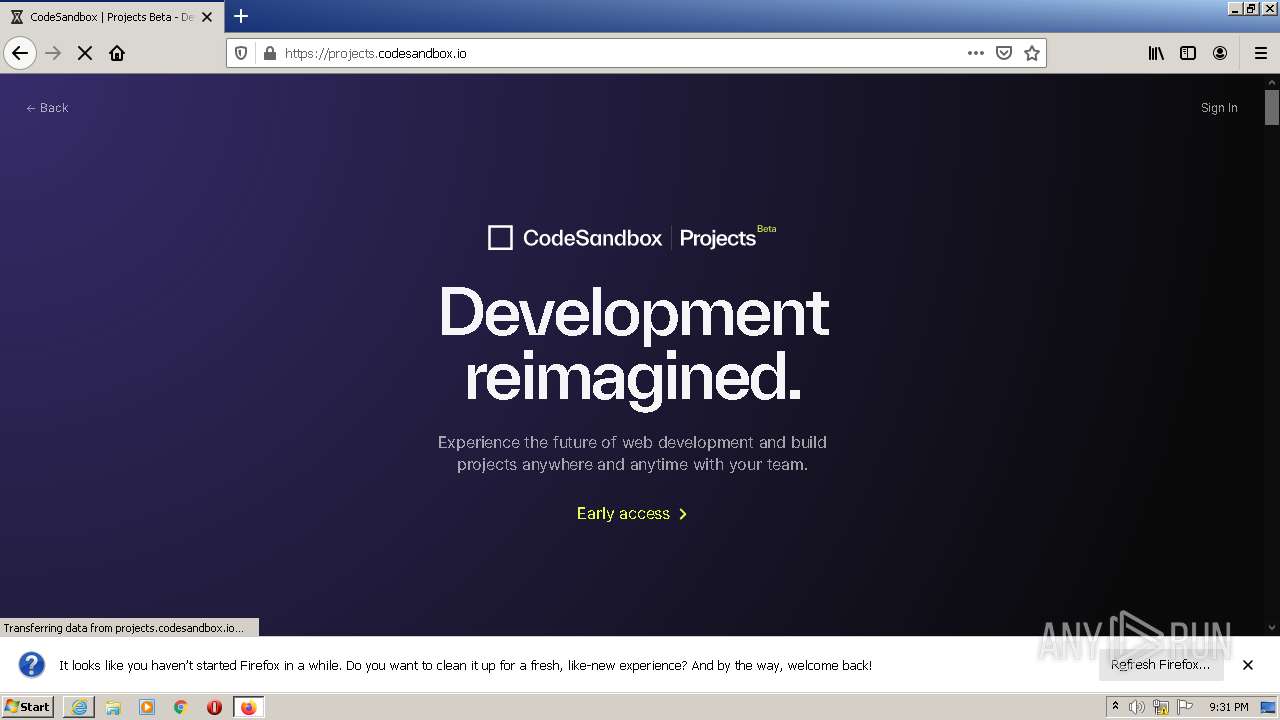Open page actions three-dot menu
Screen dimensions: 1280x720
976,53
